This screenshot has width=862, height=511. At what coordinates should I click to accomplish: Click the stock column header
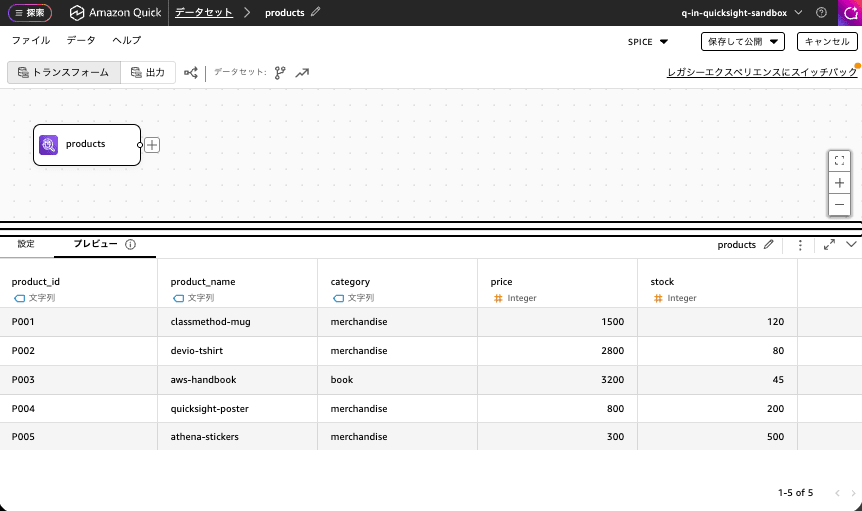click(x=662, y=282)
